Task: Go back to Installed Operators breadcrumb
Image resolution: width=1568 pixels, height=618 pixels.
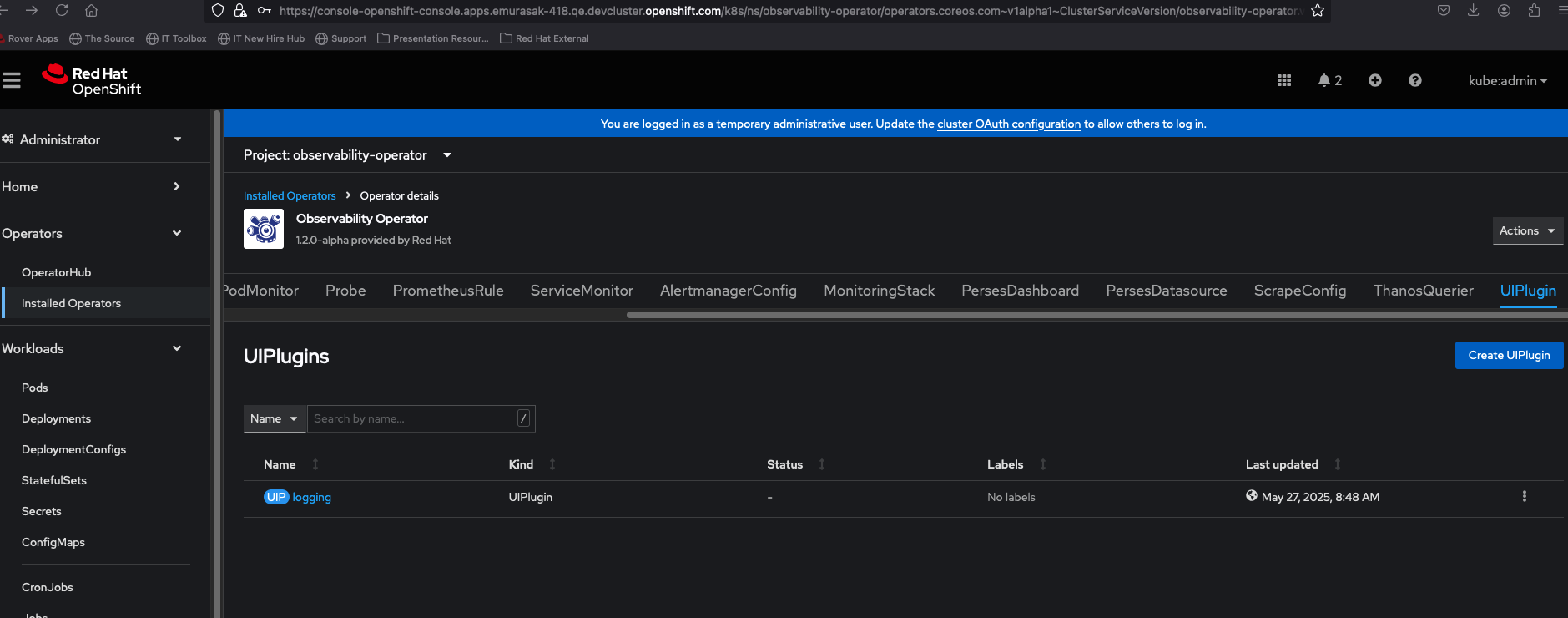Action: click(290, 195)
